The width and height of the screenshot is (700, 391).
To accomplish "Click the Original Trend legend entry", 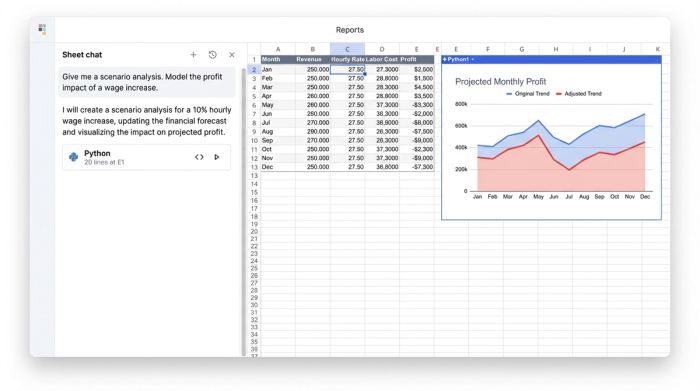I will pyautogui.click(x=528, y=94).
